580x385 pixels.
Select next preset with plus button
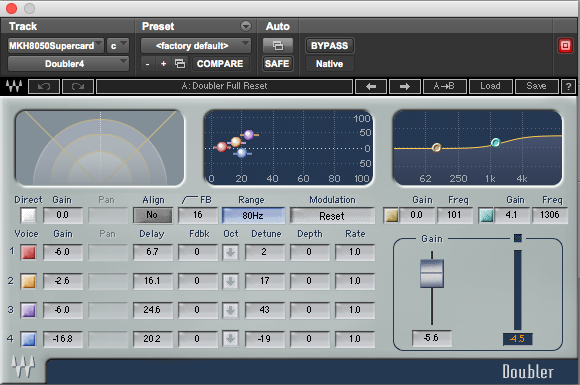pyautogui.click(x=163, y=64)
